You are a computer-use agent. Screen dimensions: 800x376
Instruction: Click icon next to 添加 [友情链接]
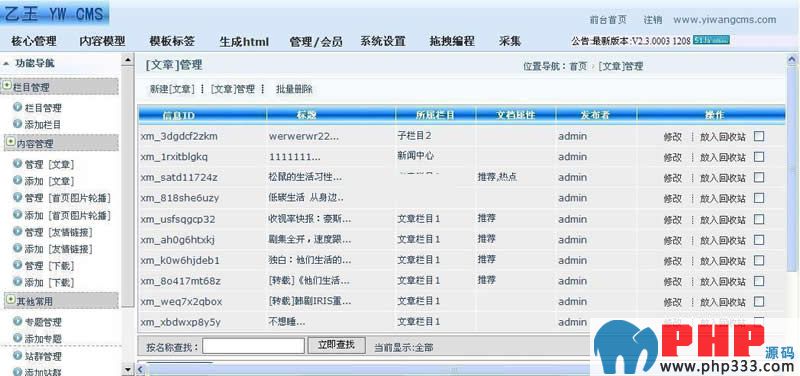(18, 249)
